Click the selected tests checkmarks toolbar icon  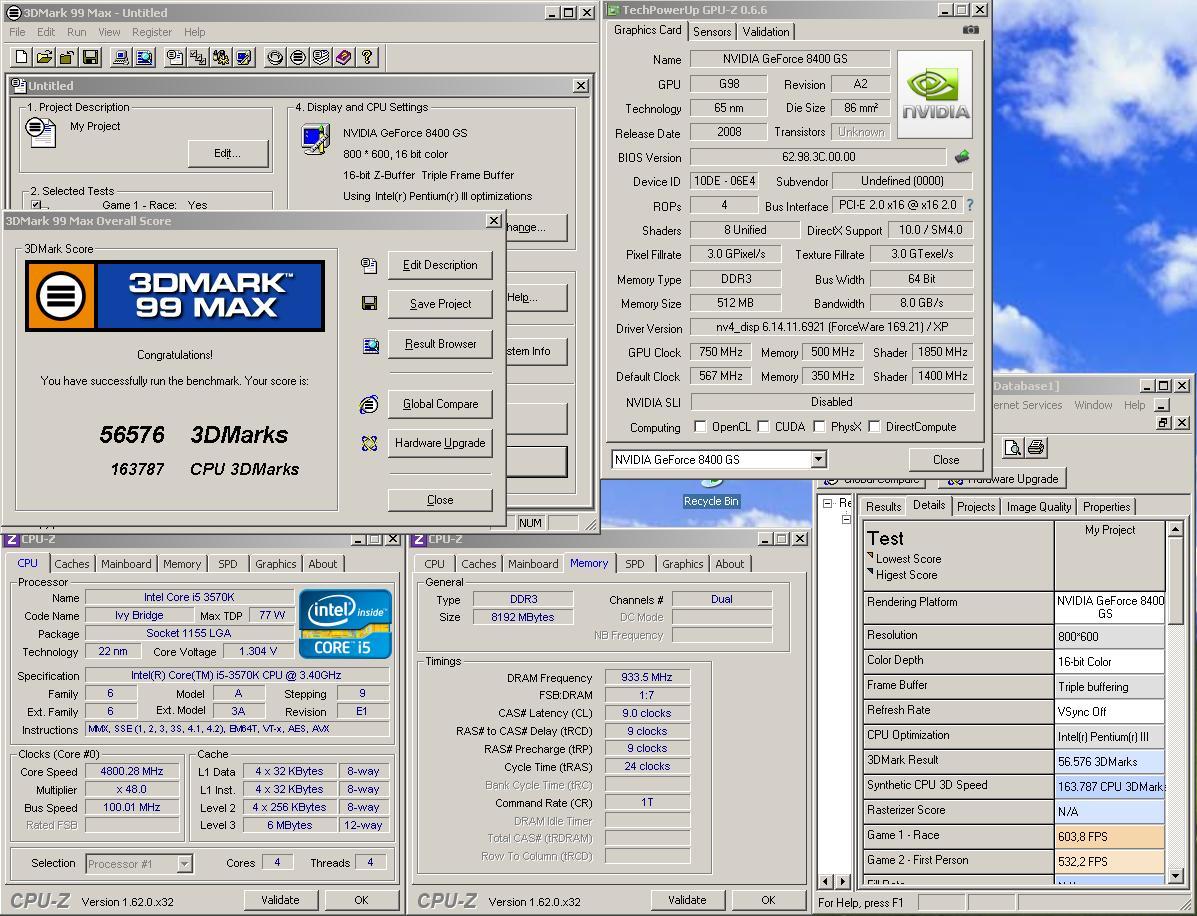198,57
